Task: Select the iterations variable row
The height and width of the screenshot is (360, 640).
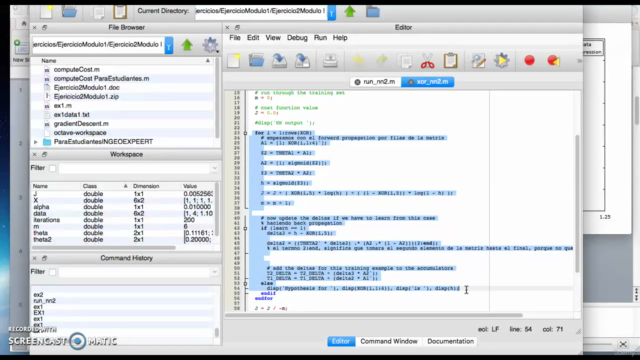Action: [122, 220]
